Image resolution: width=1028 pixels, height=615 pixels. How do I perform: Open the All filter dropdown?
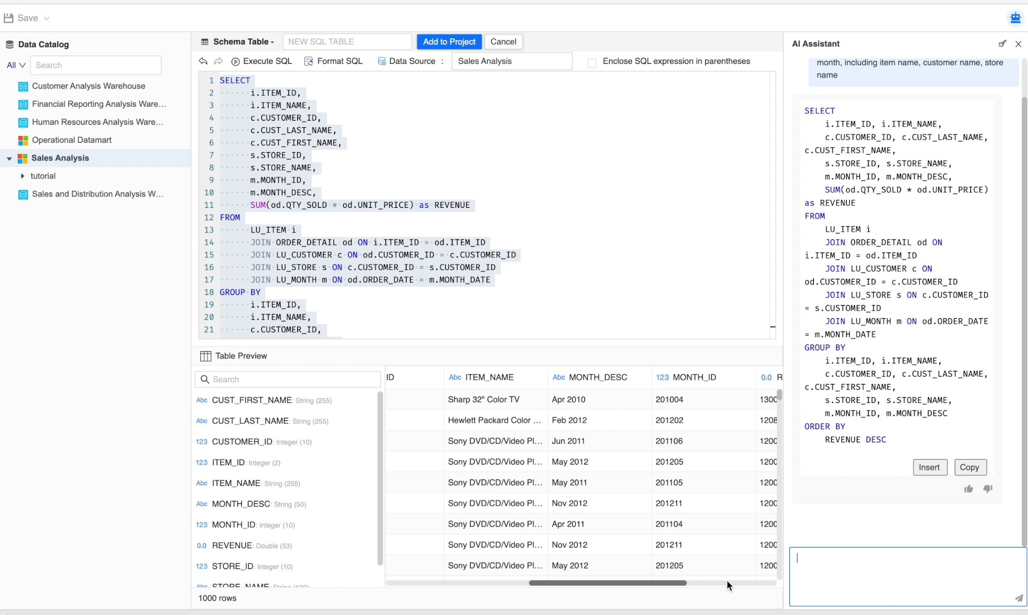coord(16,65)
